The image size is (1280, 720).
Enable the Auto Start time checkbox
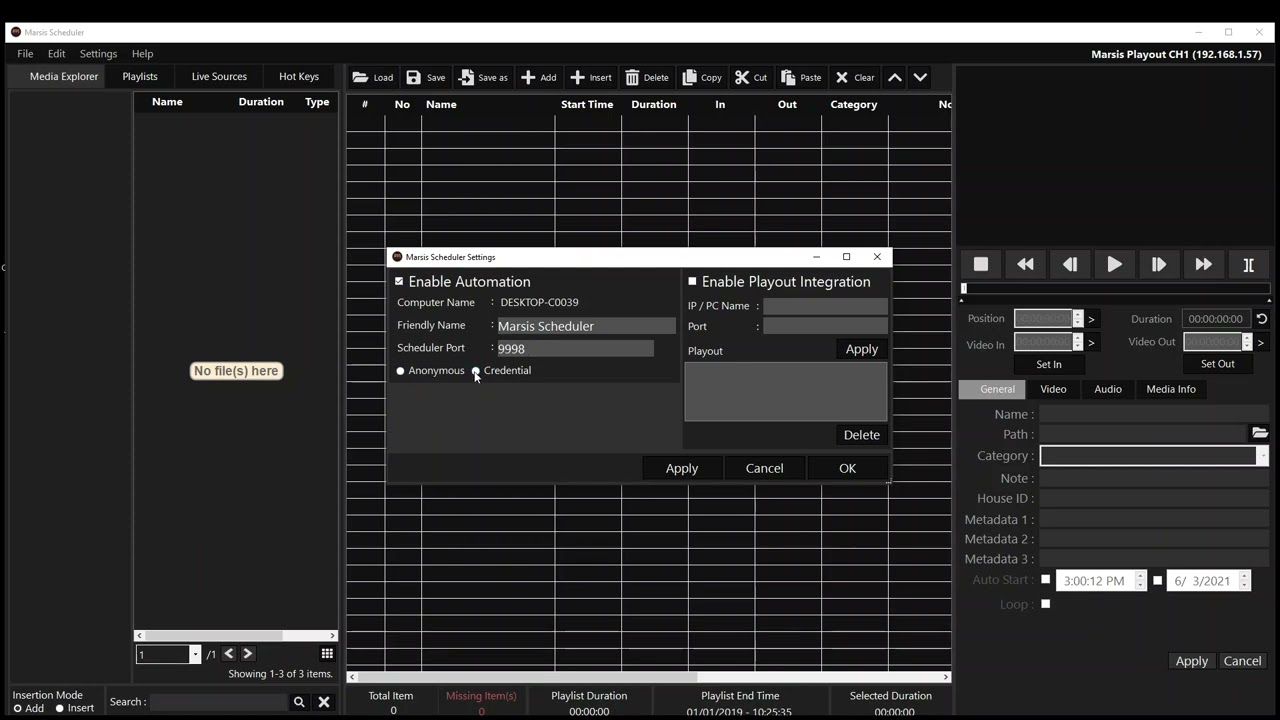(x=1046, y=580)
